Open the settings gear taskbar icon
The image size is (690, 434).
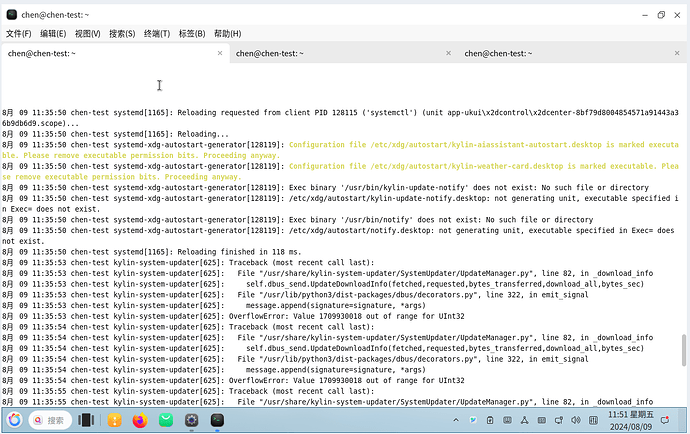[x=191, y=420]
